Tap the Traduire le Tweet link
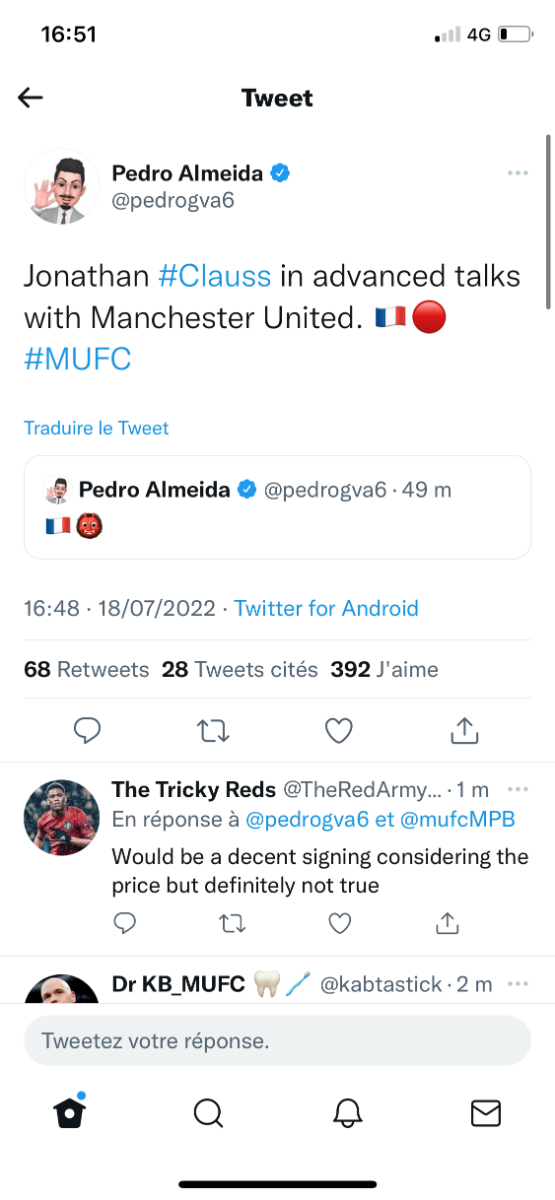 (x=96, y=428)
